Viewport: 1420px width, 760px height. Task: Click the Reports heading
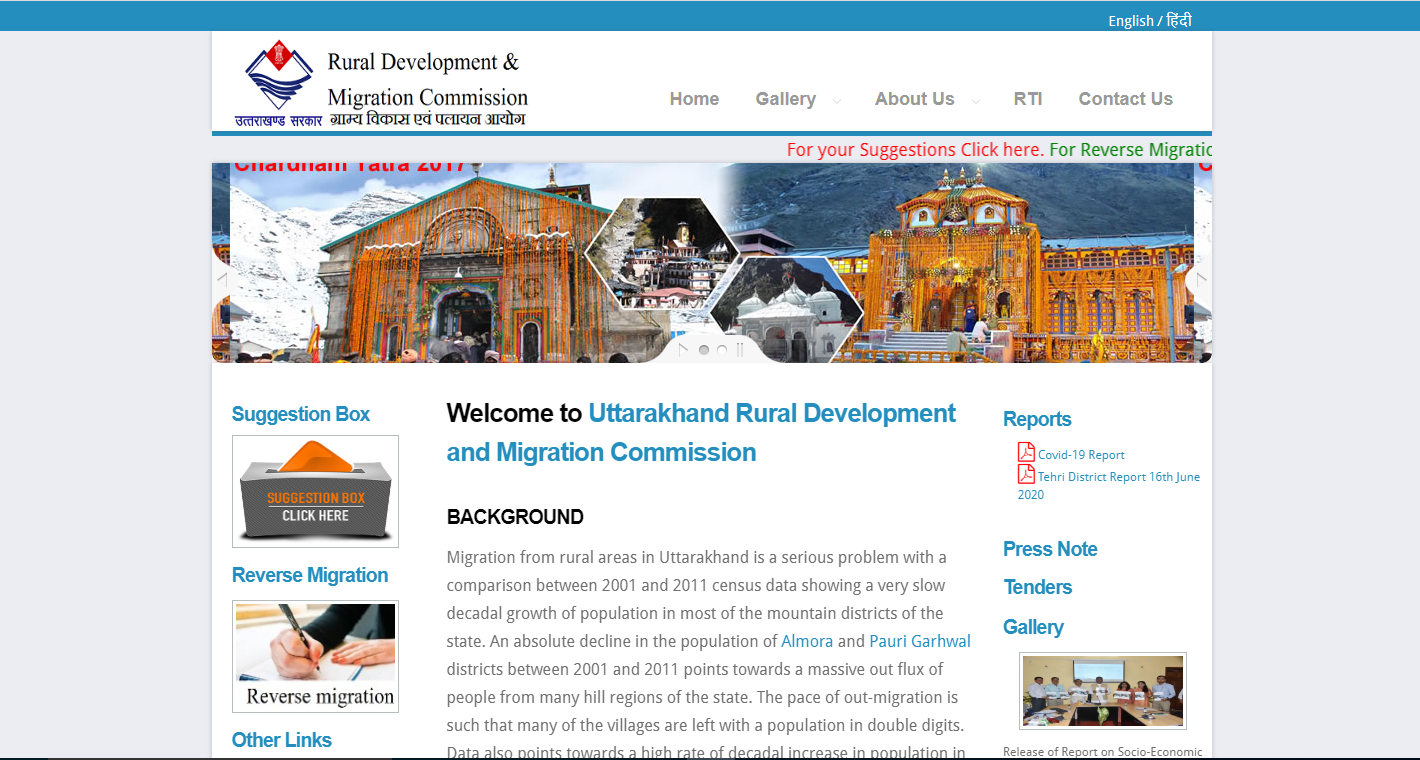[x=1037, y=419]
